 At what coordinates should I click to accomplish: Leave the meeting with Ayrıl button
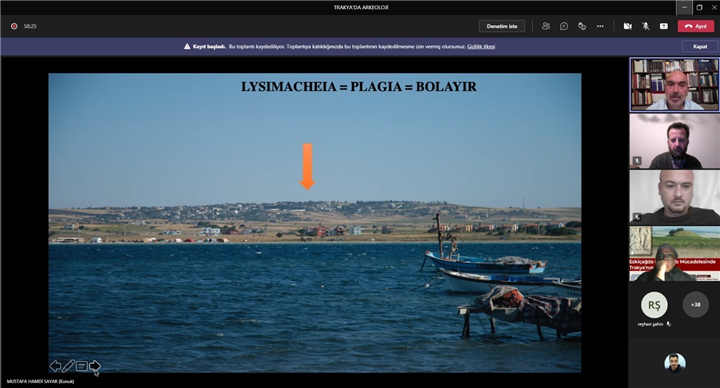coord(696,26)
